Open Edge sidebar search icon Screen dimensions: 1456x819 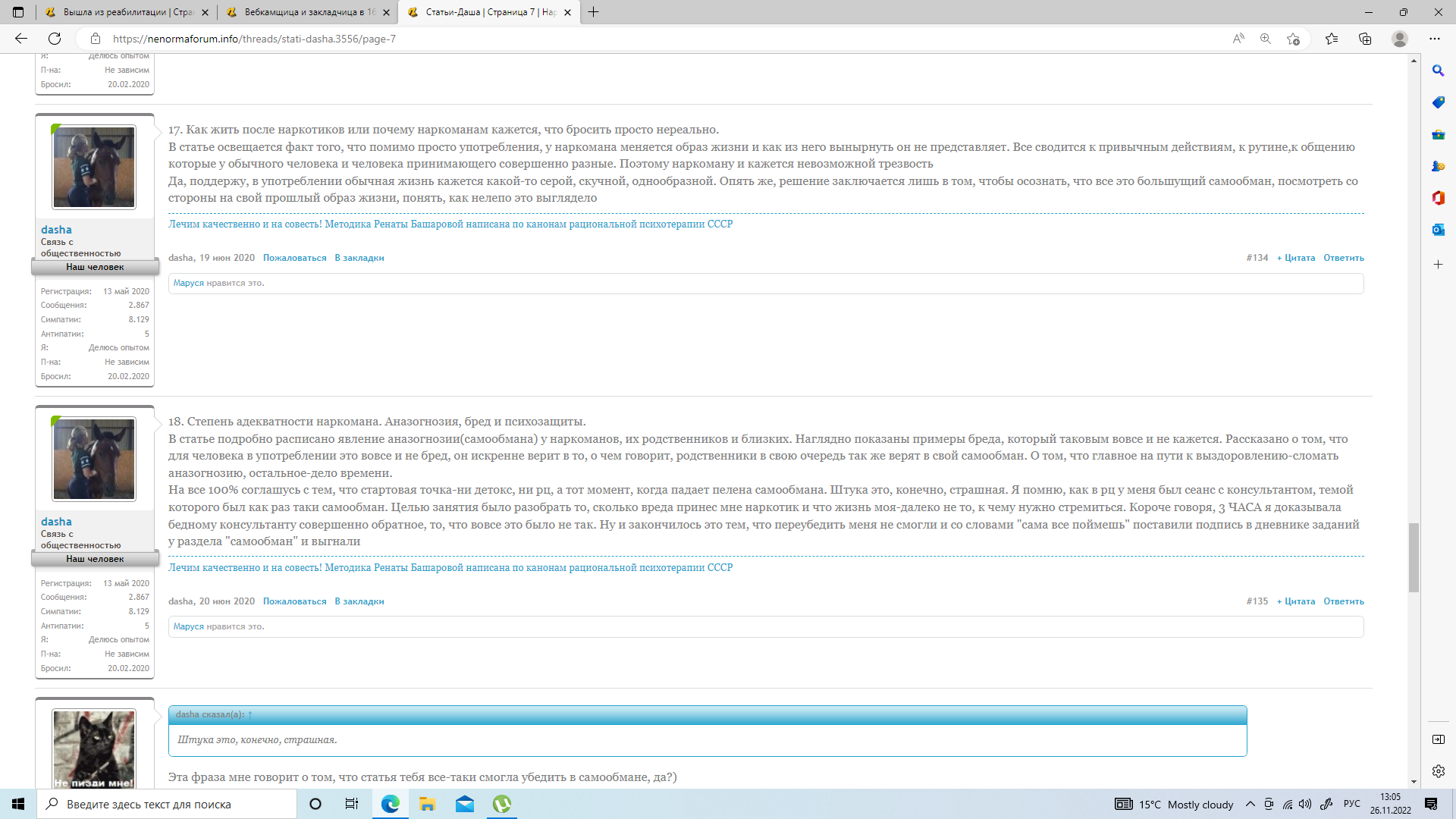pyautogui.click(x=1438, y=71)
